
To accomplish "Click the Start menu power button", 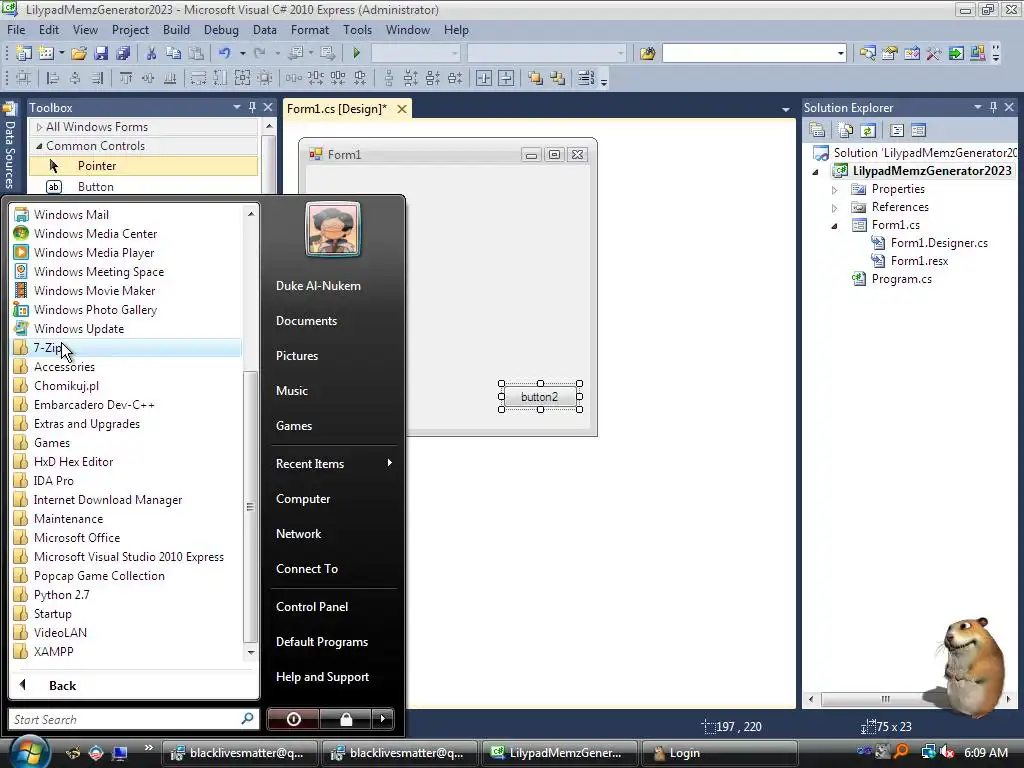I will click(x=293, y=719).
